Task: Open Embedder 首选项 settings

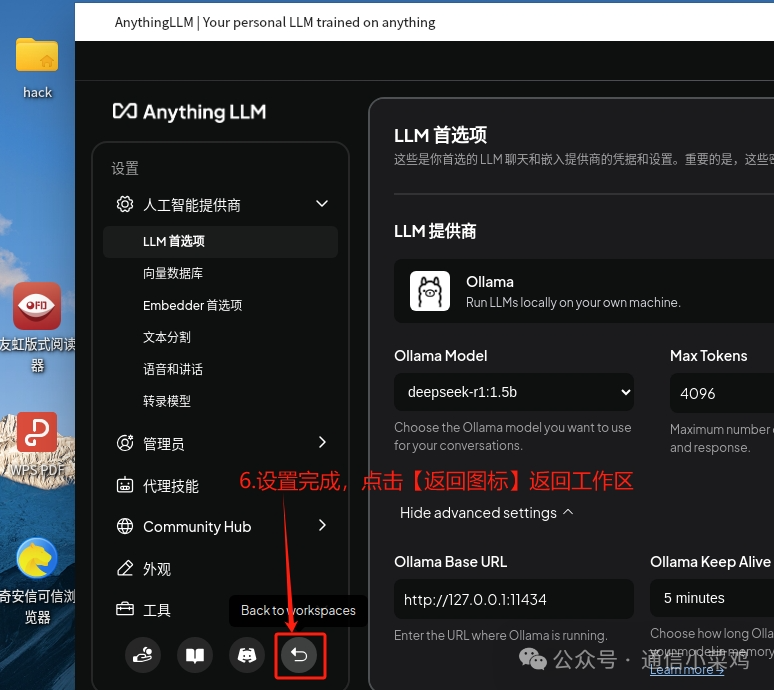Action: [x=193, y=306]
